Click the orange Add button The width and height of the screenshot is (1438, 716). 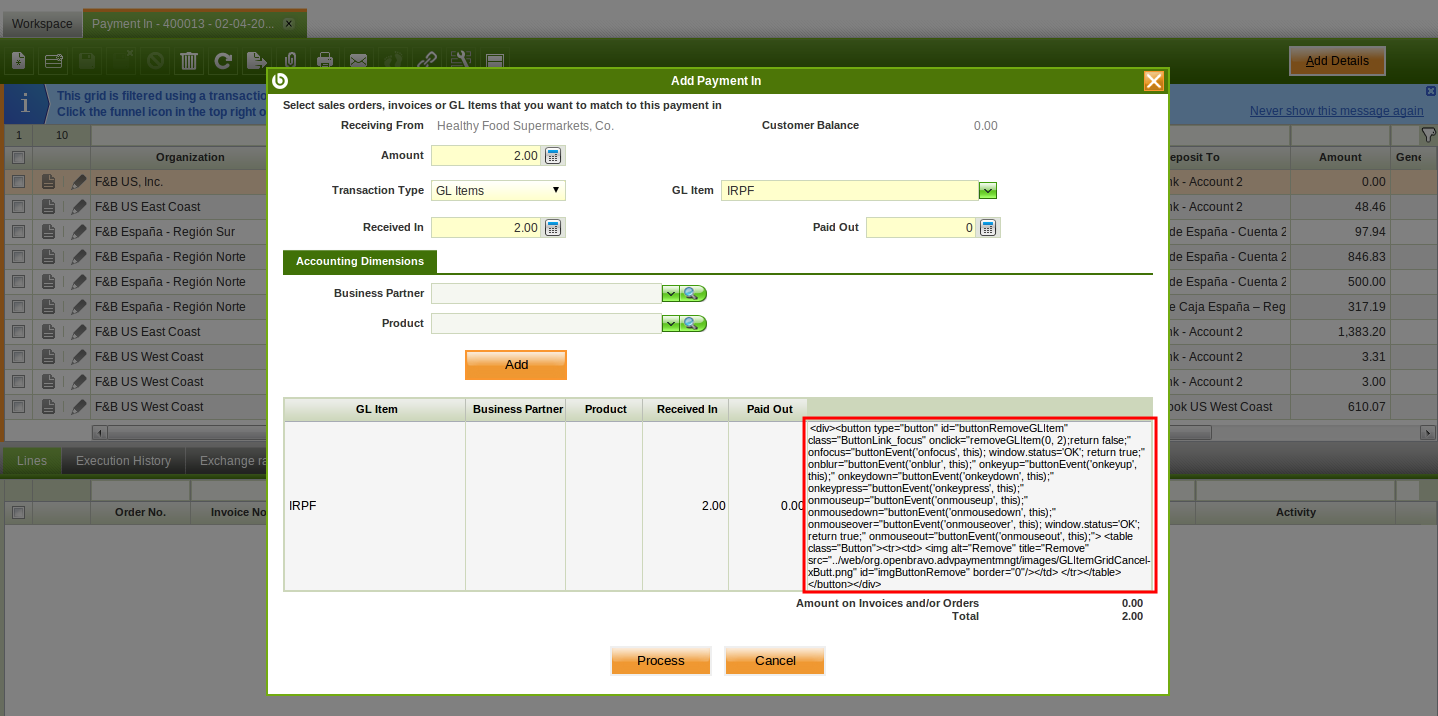(516, 365)
